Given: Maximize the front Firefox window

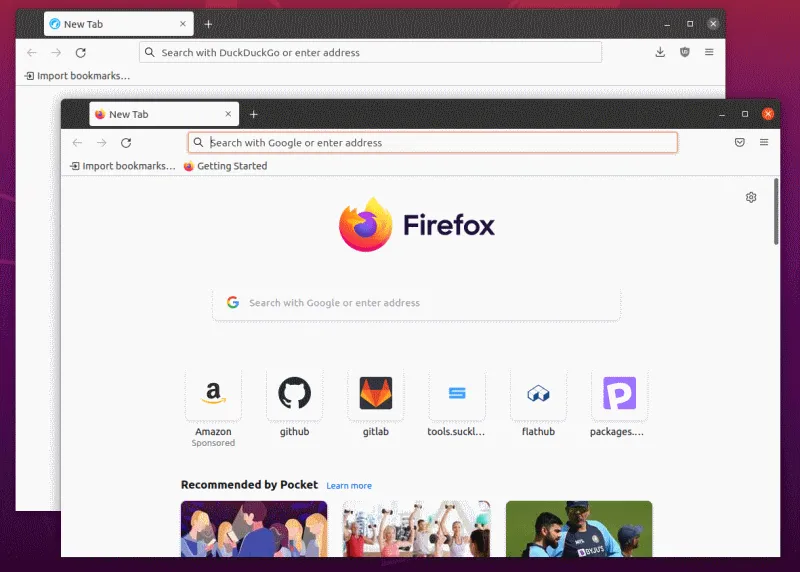Looking at the screenshot, I should [745, 114].
